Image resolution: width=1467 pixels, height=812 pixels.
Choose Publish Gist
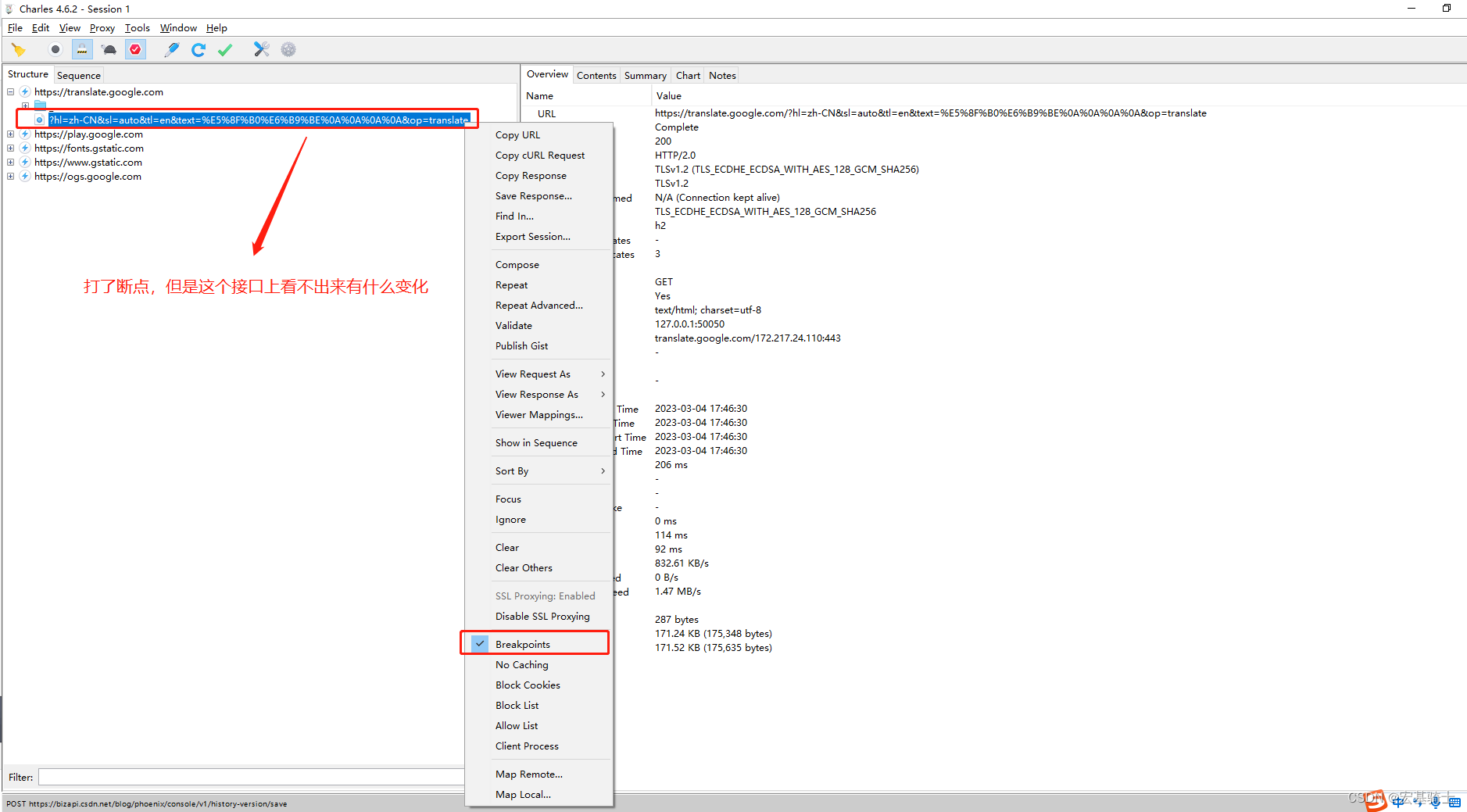[538, 346]
